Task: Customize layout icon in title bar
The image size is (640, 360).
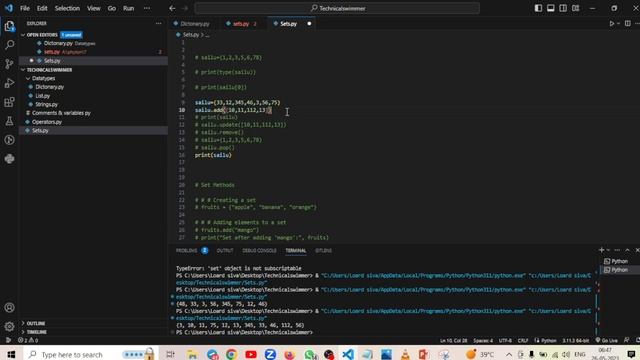Action: click(576, 8)
